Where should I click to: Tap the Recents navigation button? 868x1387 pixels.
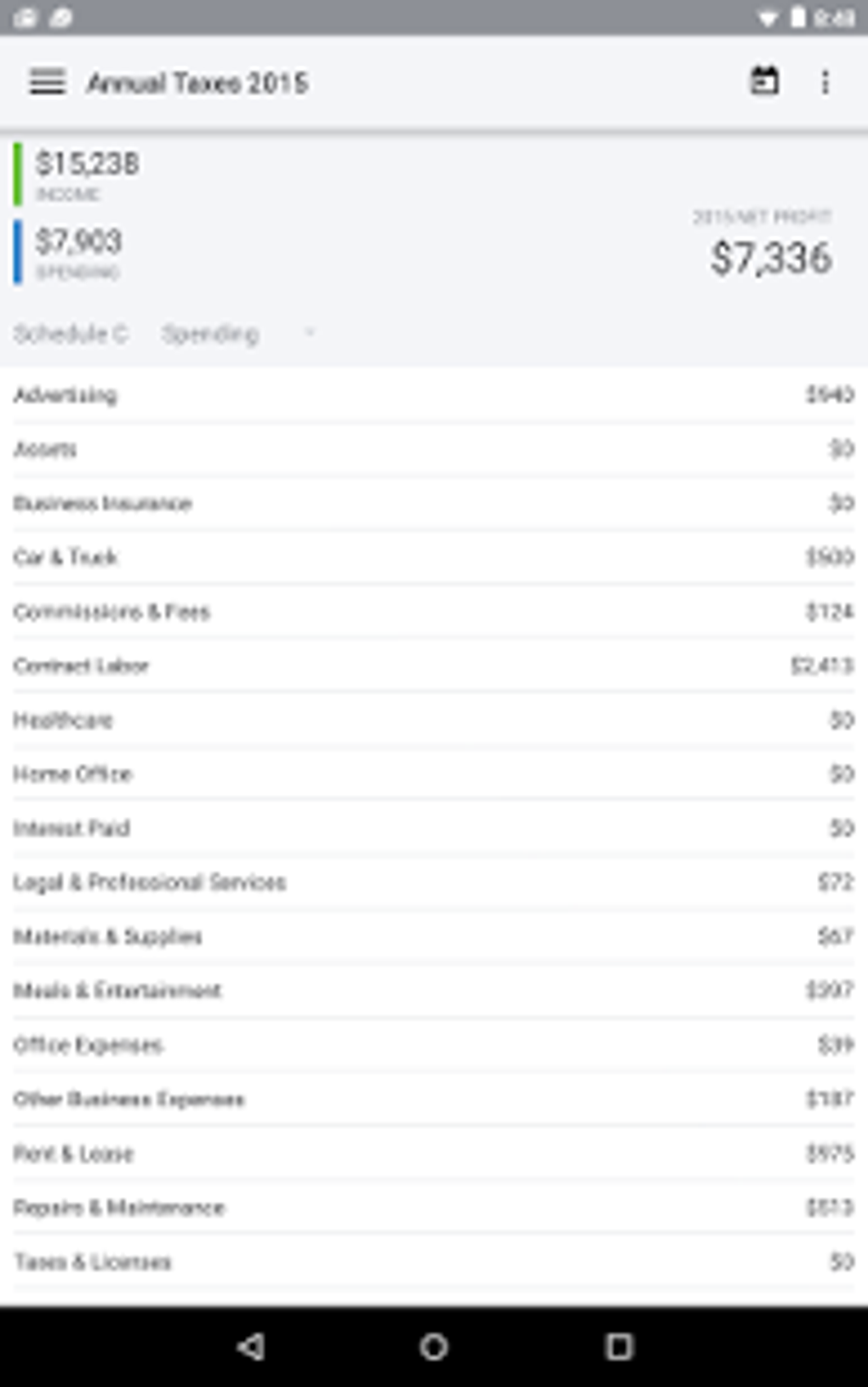[619, 1346]
